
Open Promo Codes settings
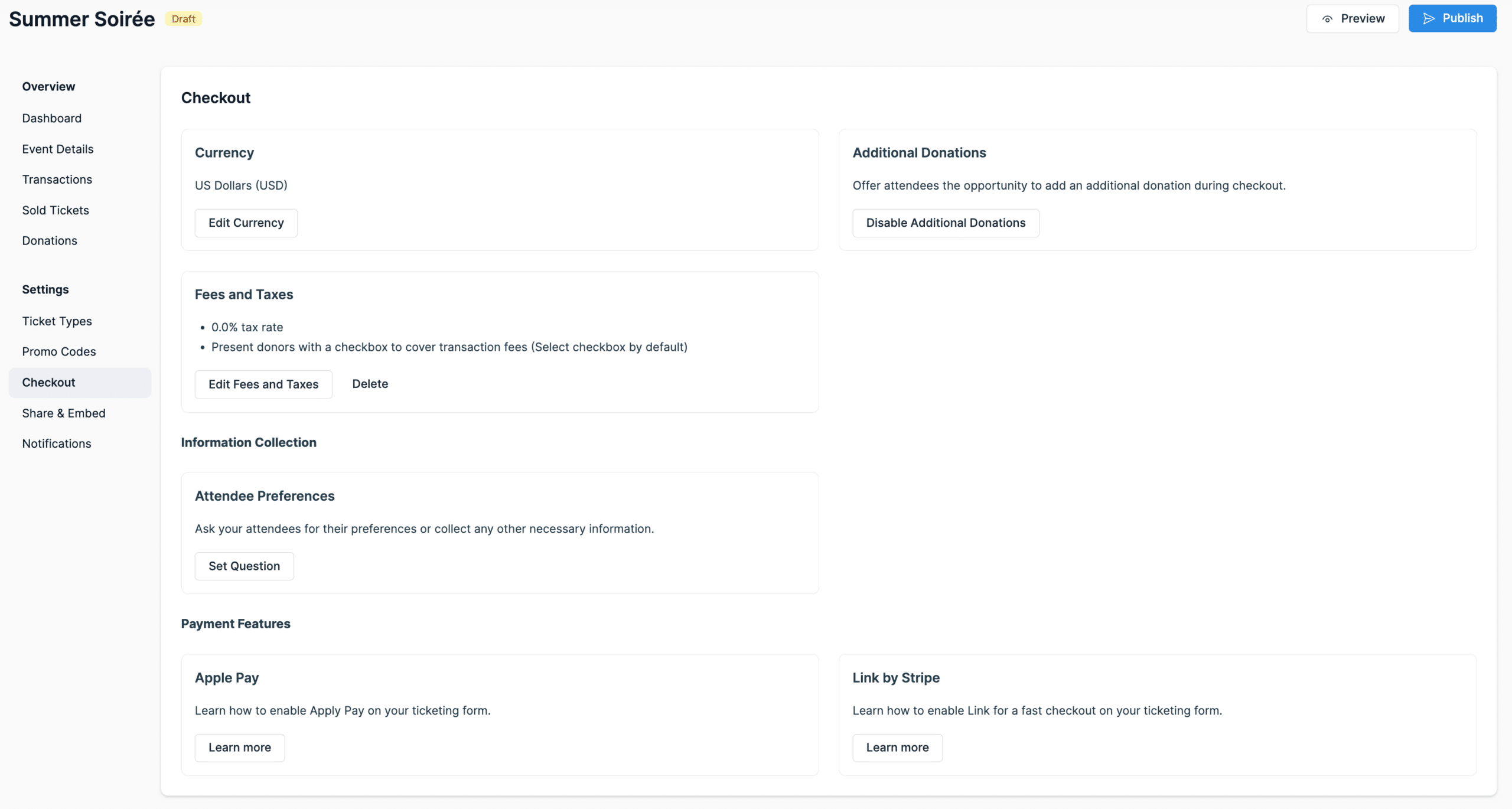59,351
